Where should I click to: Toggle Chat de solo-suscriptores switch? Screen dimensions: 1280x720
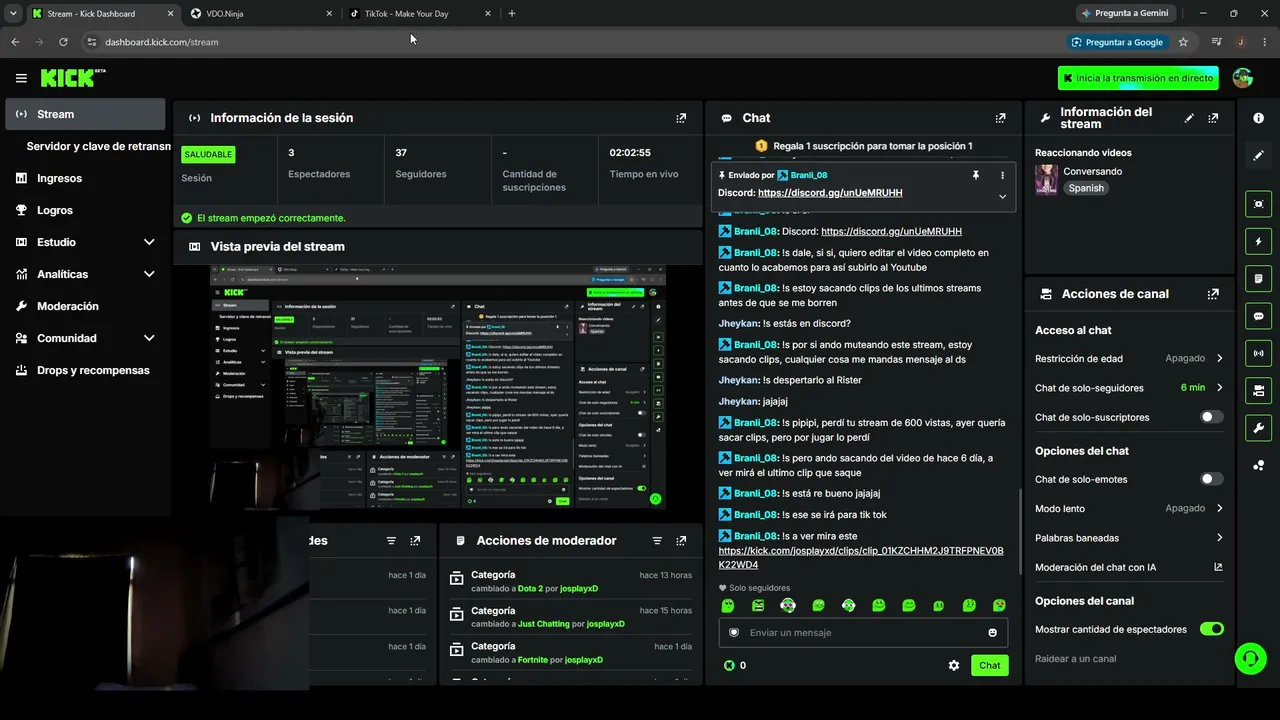(x=1211, y=417)
